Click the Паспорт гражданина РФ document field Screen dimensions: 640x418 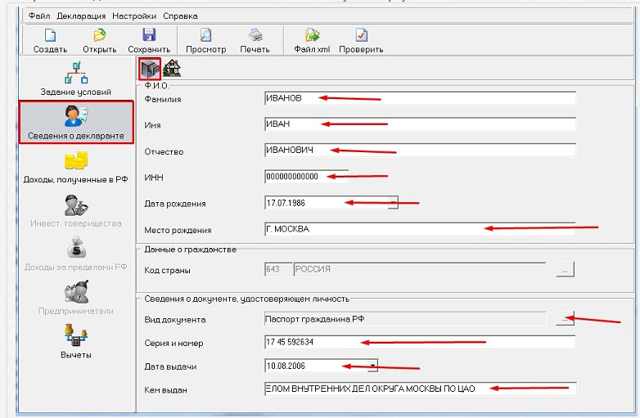(x=405, y=319)
